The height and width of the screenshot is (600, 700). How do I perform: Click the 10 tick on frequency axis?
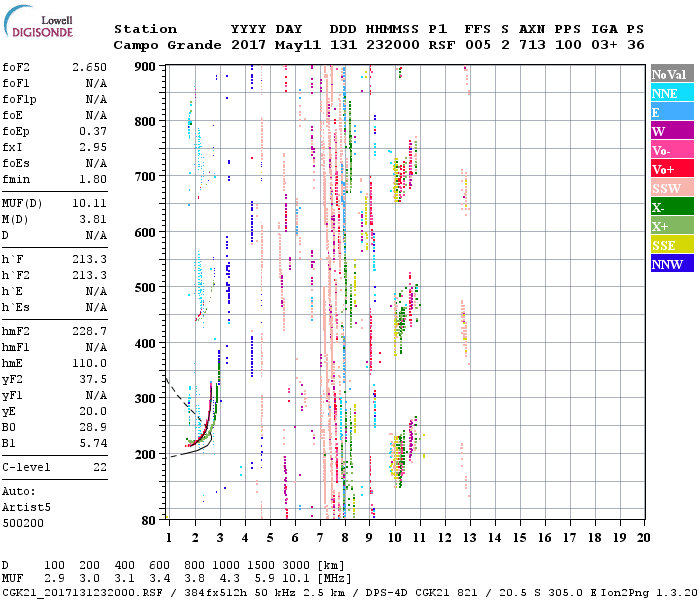[x=396, y=538]
